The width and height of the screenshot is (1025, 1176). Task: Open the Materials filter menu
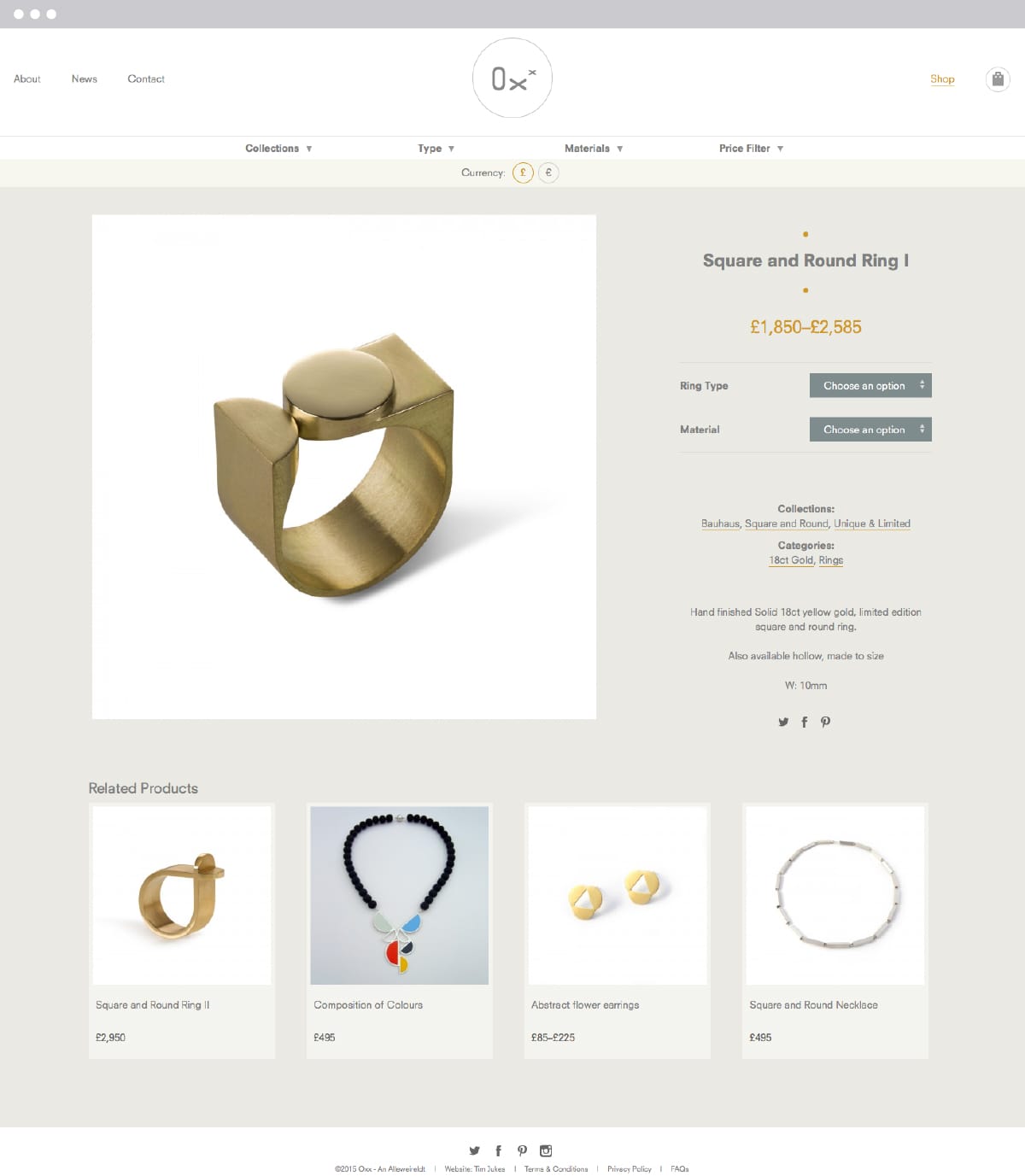[594, 149]
